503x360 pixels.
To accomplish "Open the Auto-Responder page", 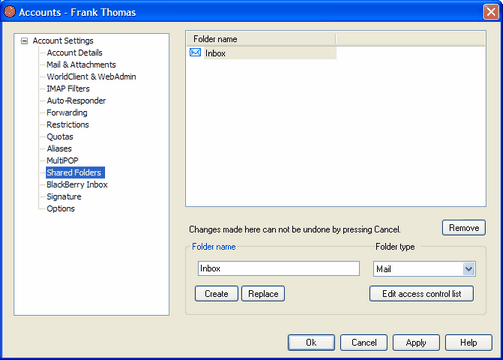I will click(x=76, y=101).
